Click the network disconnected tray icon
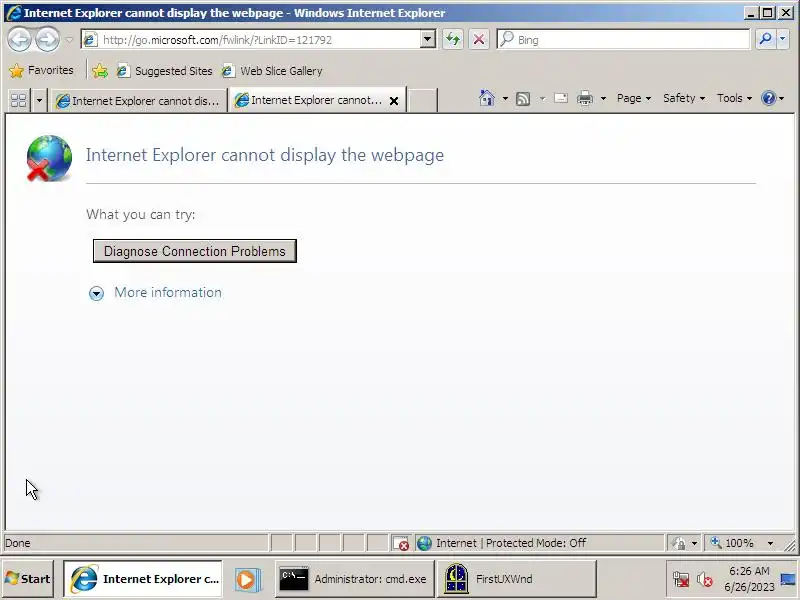Image resolution: width=800 pixels, height=600 pixels. (x=681, y=580)
